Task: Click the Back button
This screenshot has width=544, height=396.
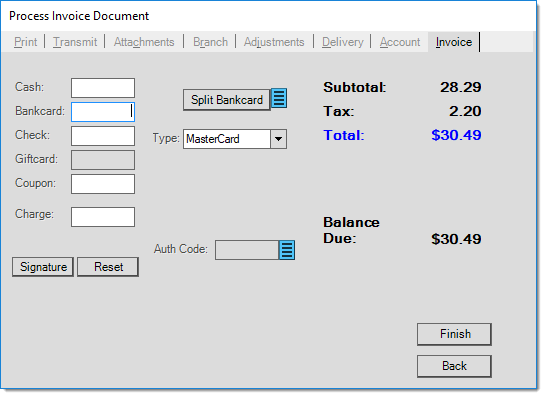Action: point(454,366)
